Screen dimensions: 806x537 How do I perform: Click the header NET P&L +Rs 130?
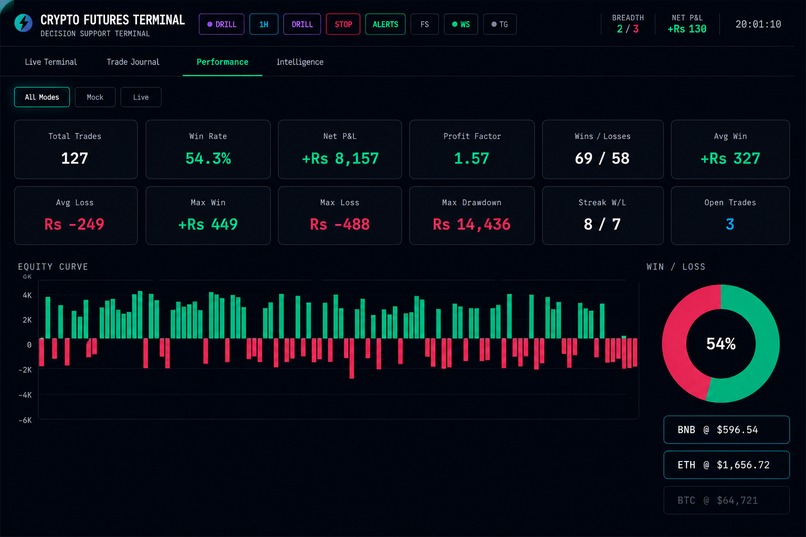687,24
